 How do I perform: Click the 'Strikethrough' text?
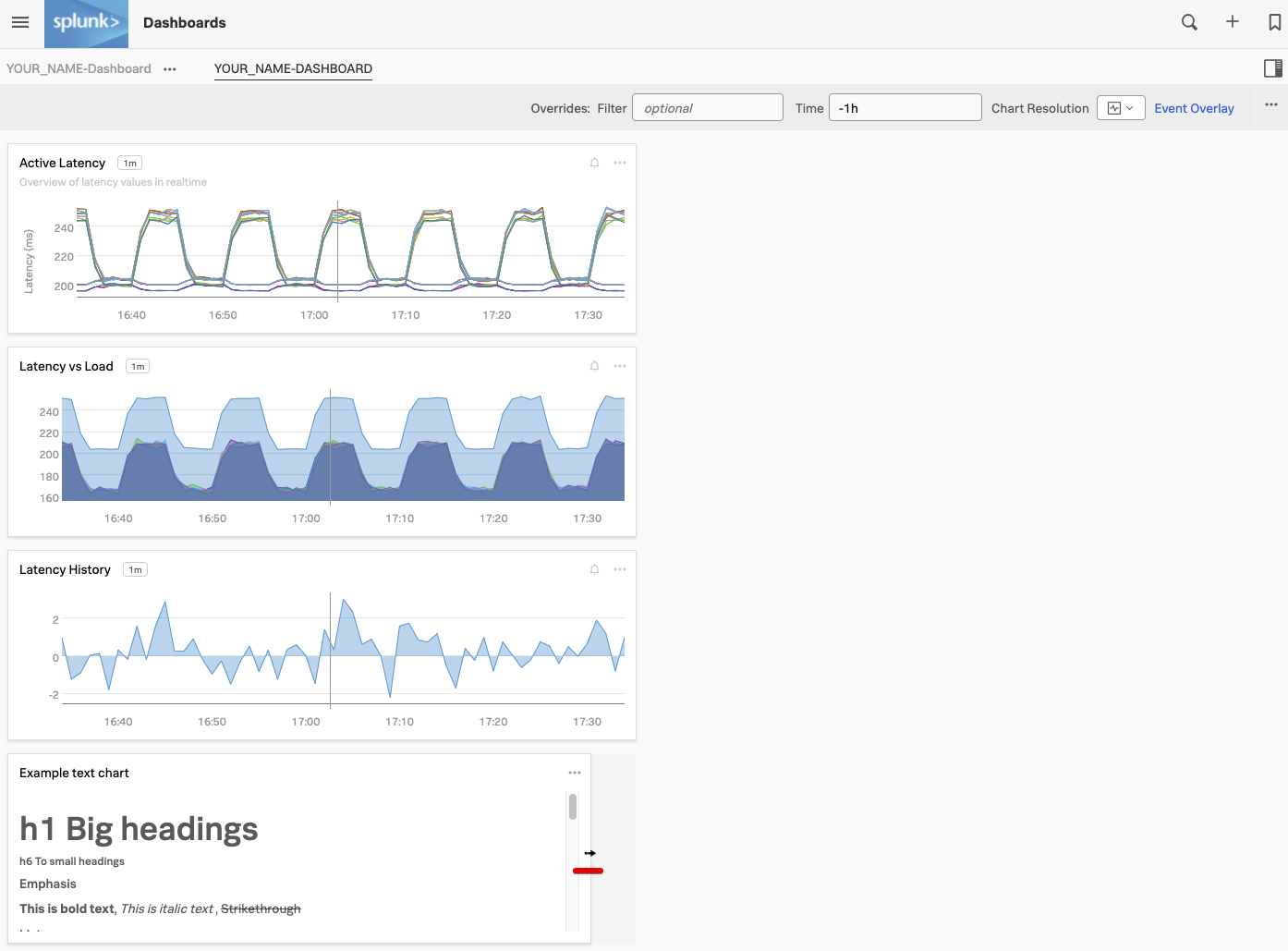click(261, 909)
